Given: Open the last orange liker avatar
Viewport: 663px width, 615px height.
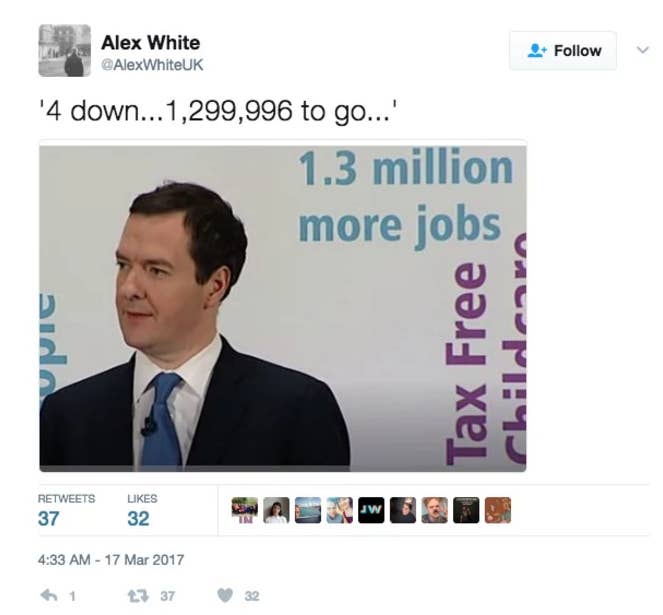Looking at the screenshot, I should coord(498,510).
